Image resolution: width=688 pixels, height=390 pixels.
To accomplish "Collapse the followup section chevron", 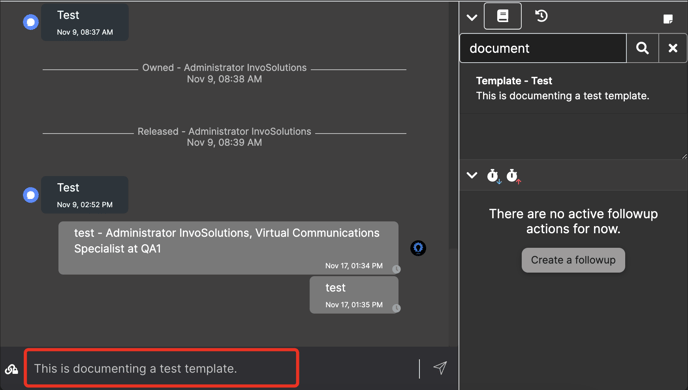I will coord(472,175).
